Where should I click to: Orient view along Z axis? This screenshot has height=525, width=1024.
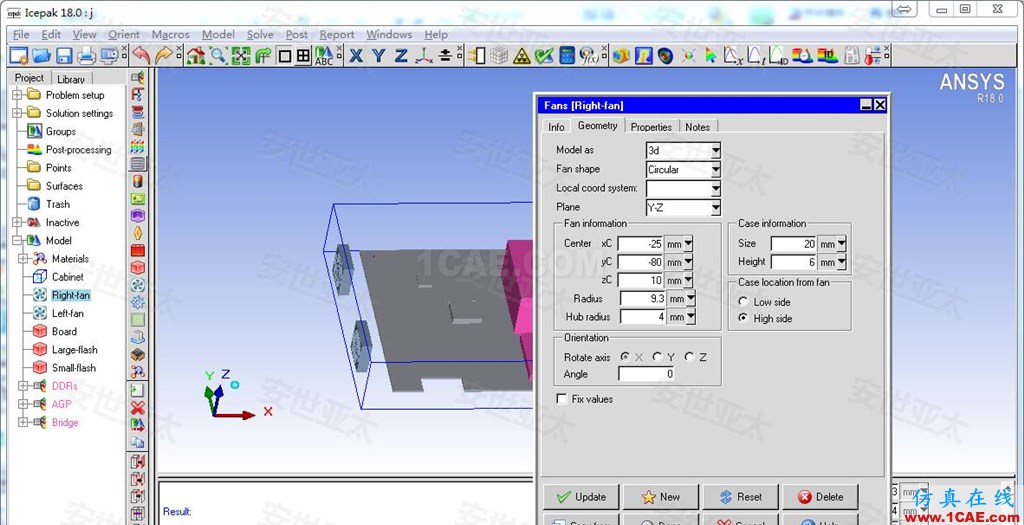(x=401, y=56)
